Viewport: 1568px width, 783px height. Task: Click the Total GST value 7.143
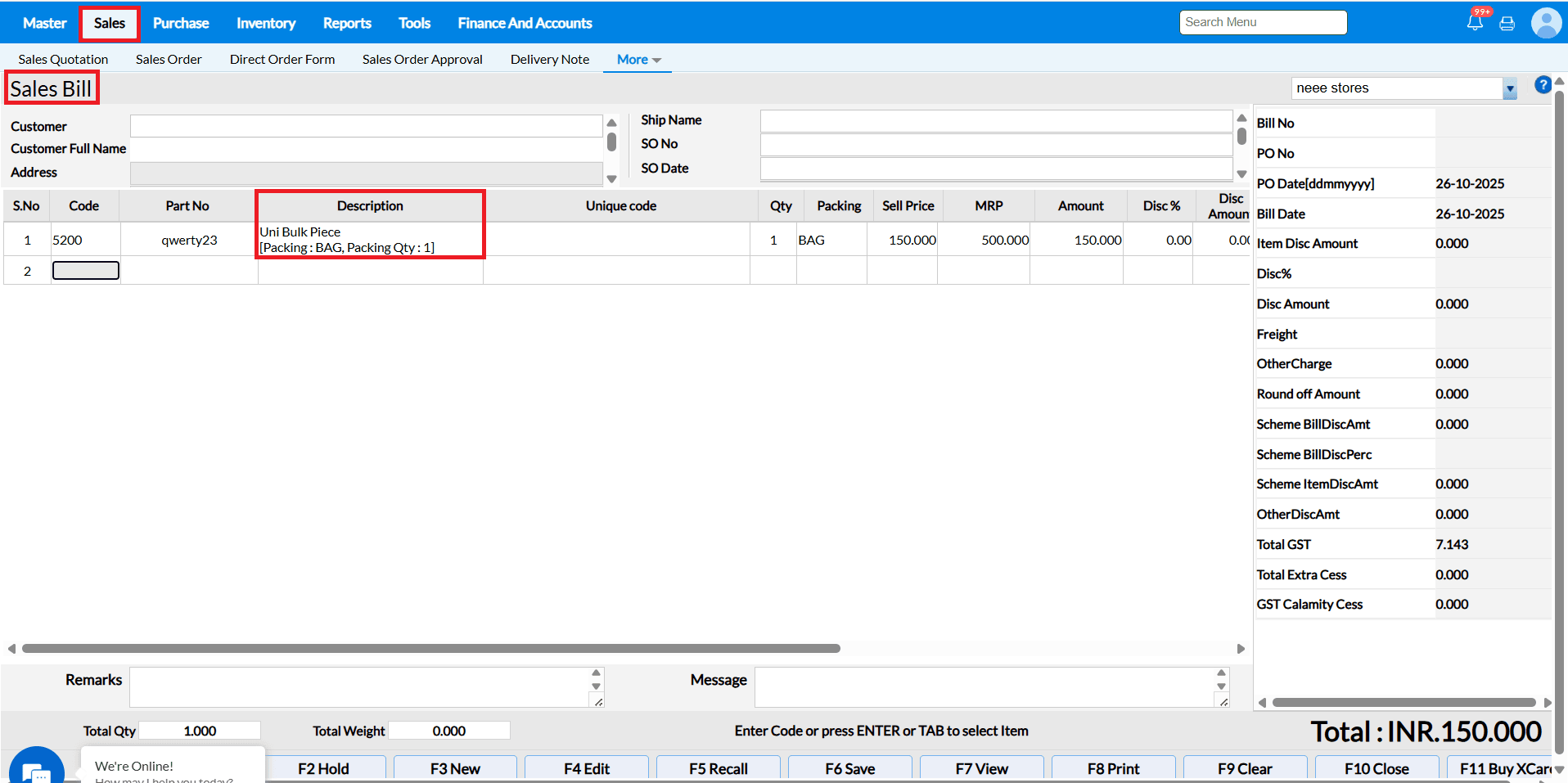tap(1452, 544)
